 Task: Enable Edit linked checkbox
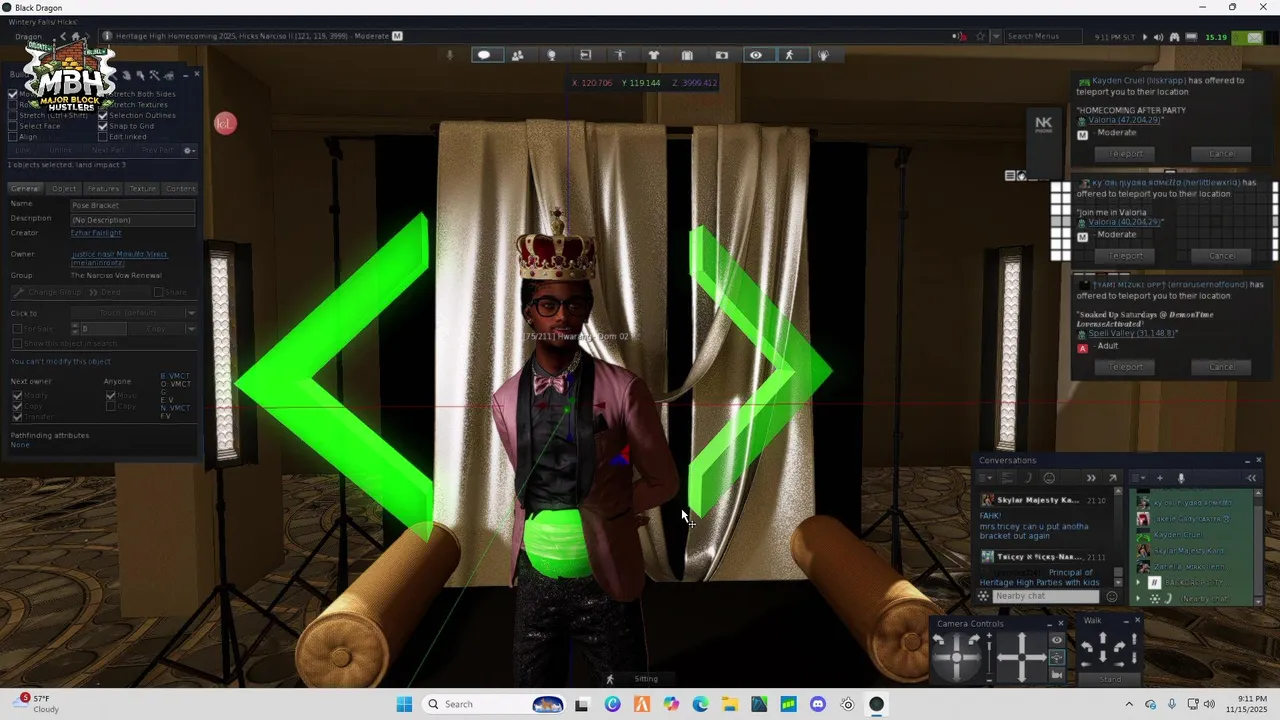[x=102, y=137]
